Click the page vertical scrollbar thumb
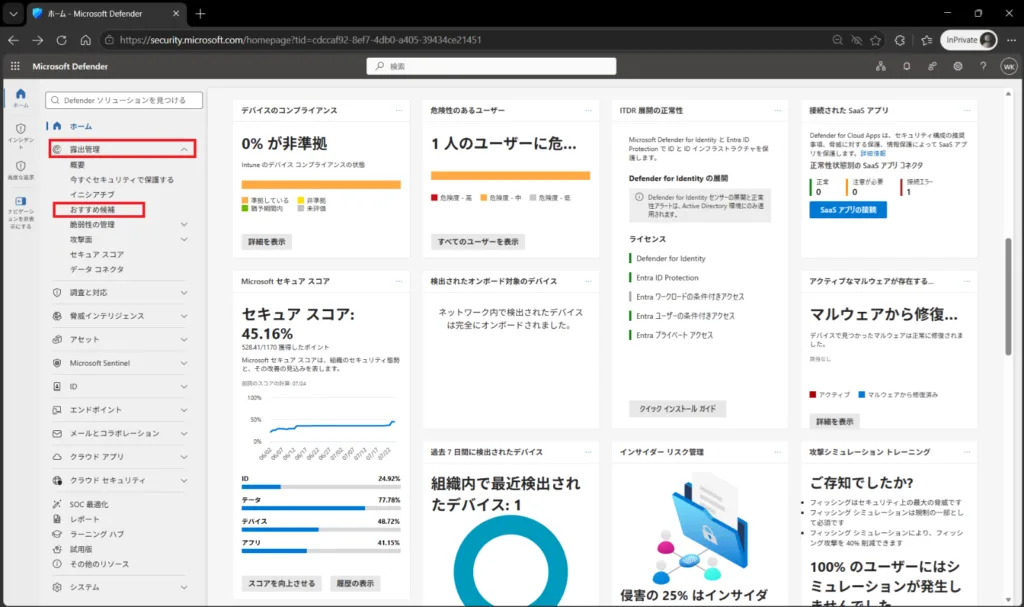The width and height of the screenshot is (1024, 607). pyautogui.click(x=1008, y=297)
